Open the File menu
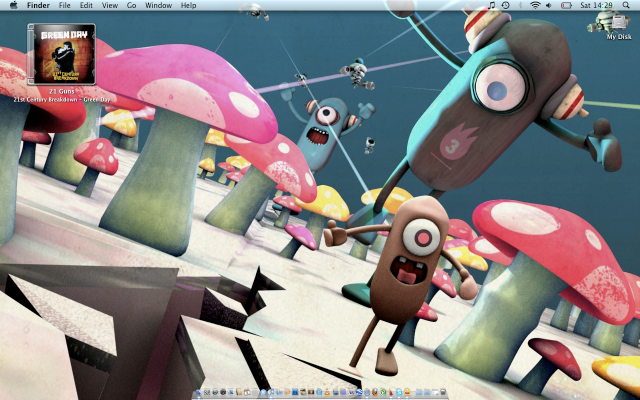The image size is (640, 400). click(64, 5)
